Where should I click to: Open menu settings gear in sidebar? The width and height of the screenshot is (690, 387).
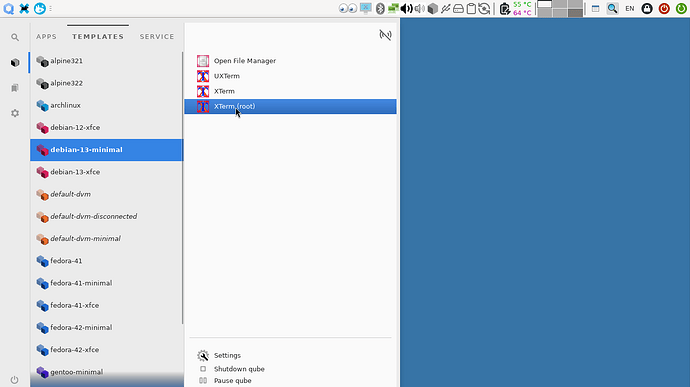[15, 113]
